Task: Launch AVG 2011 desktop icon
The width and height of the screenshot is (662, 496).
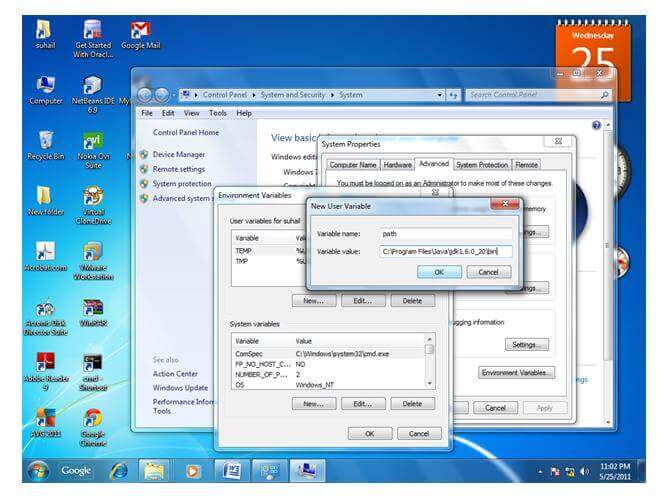Action: pos(41,419)
